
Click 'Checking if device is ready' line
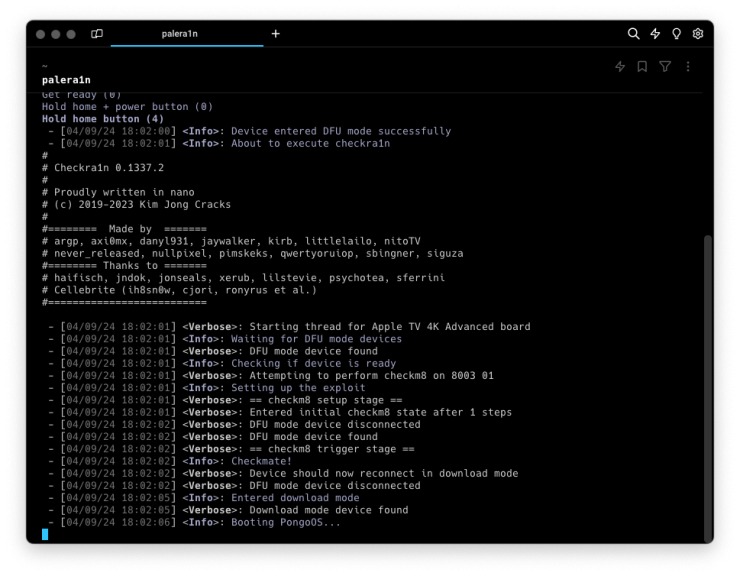(313, 364)
